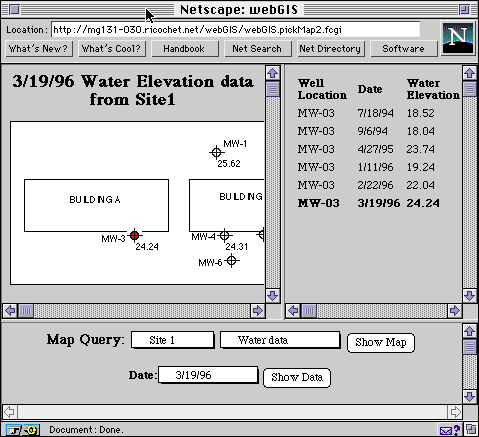Click the Software button
This screenshot has height=437, width=479.
(x=404, y=49)
